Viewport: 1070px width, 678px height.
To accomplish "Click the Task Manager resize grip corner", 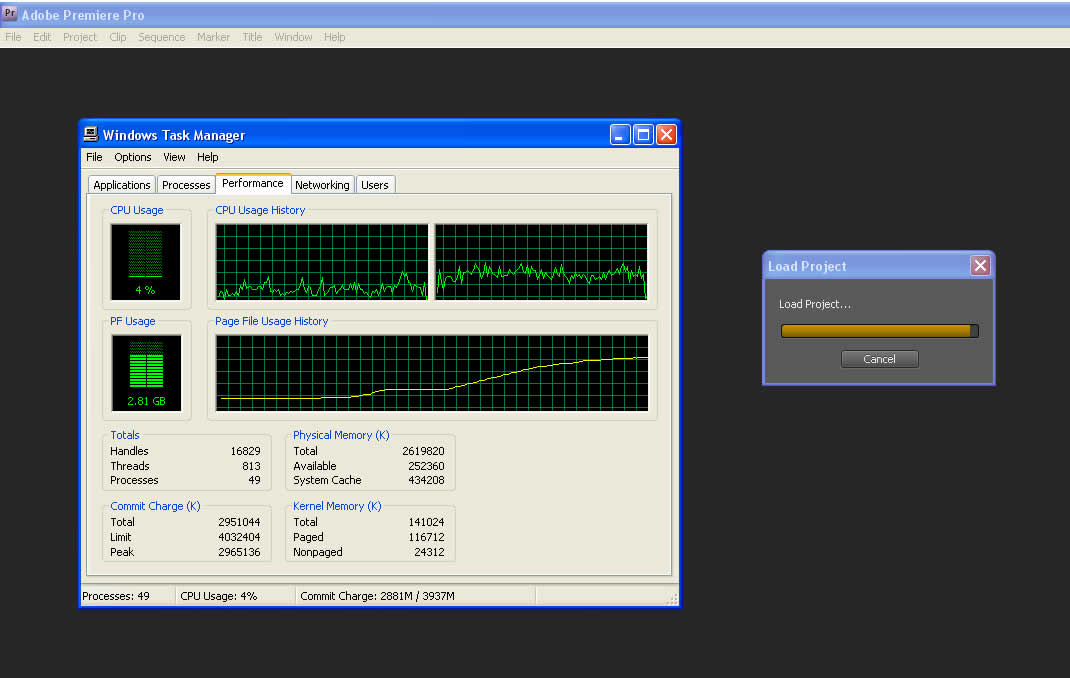I will 672,598.
